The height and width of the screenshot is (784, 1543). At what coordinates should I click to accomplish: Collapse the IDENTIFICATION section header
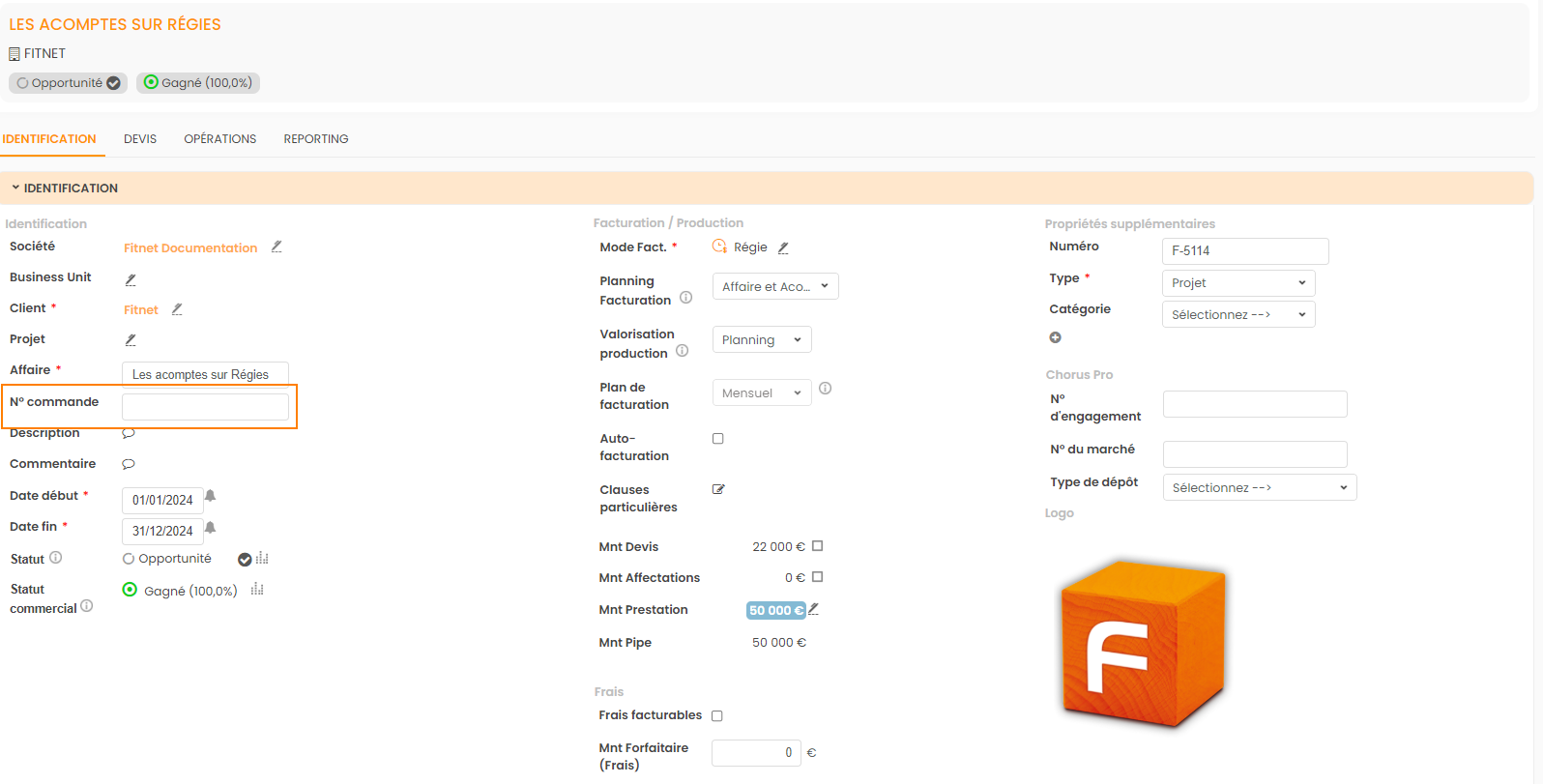[64, 189]
